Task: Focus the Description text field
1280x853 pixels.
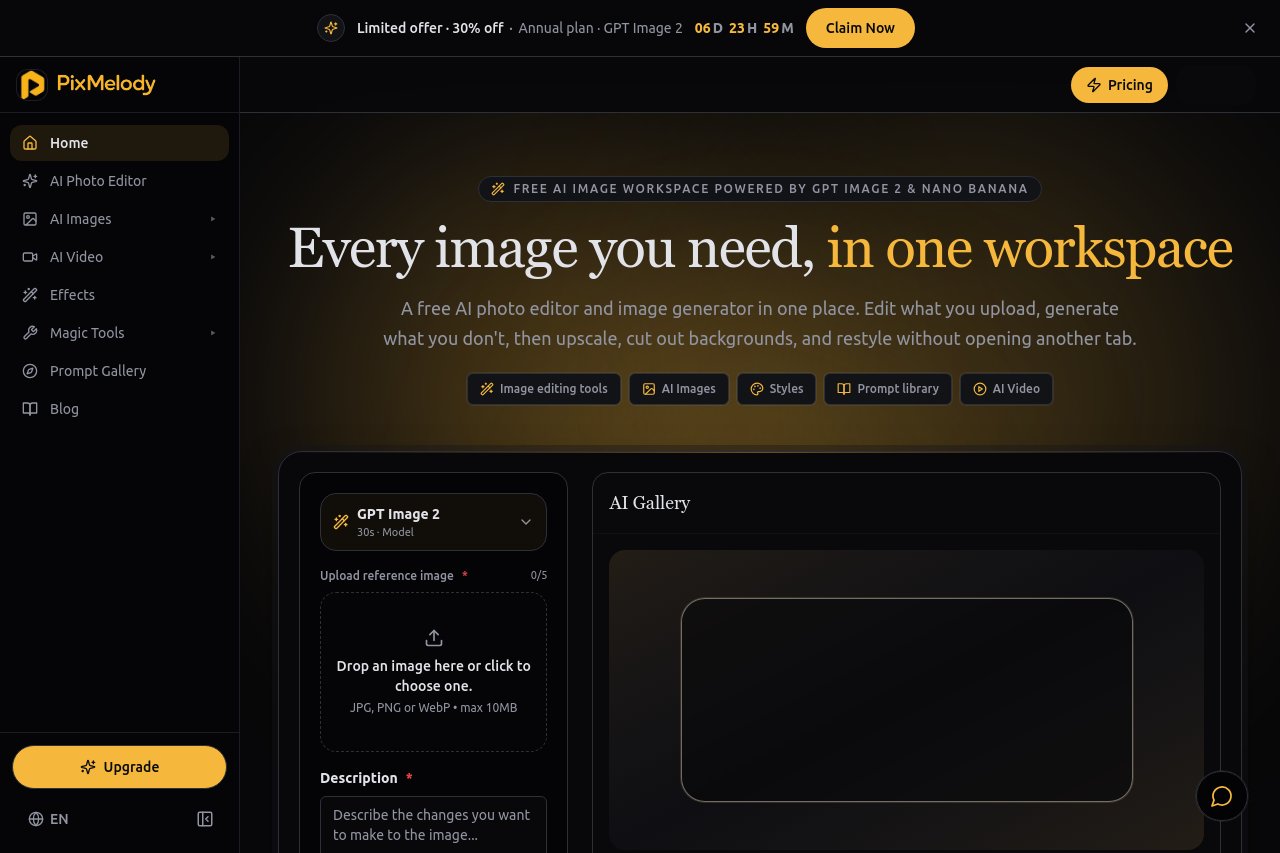Action: tap(433, 825)
